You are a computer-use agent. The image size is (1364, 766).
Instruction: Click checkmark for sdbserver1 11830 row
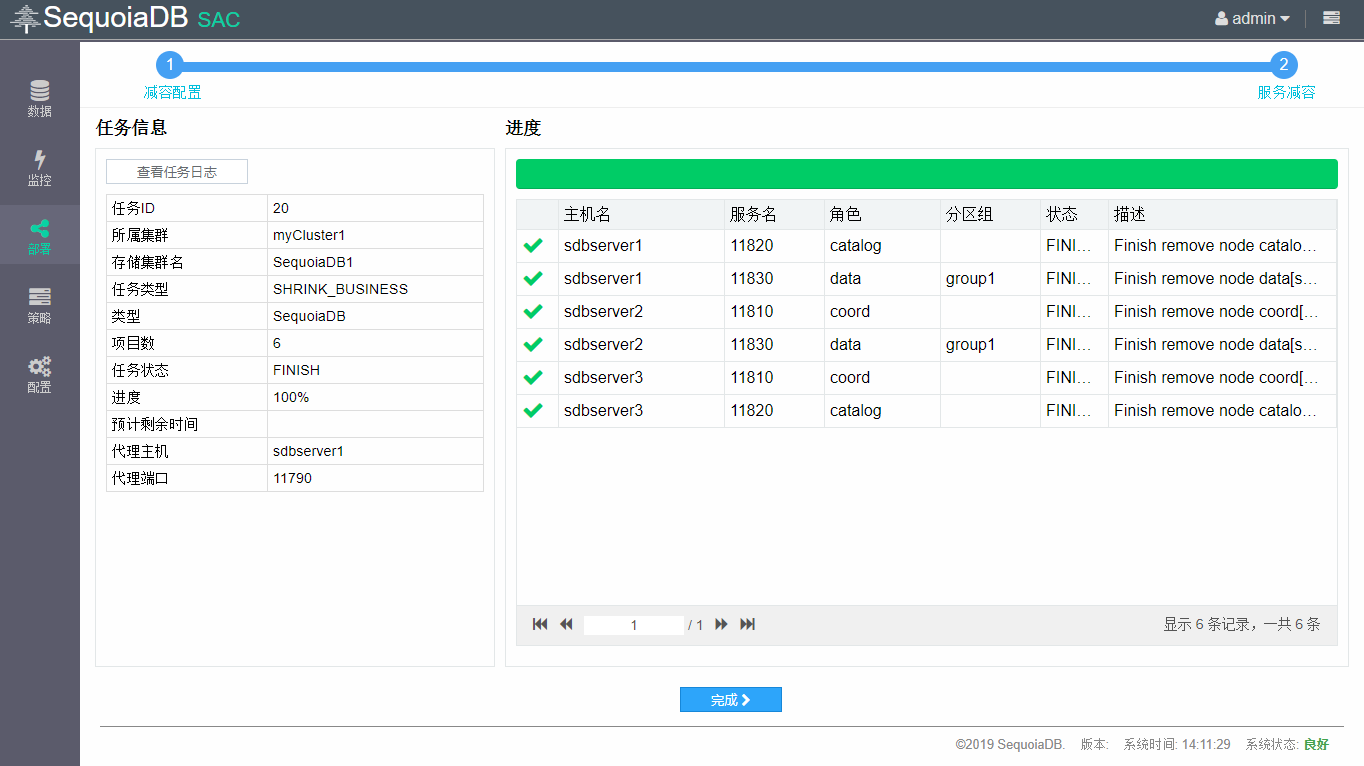(533, 278)
